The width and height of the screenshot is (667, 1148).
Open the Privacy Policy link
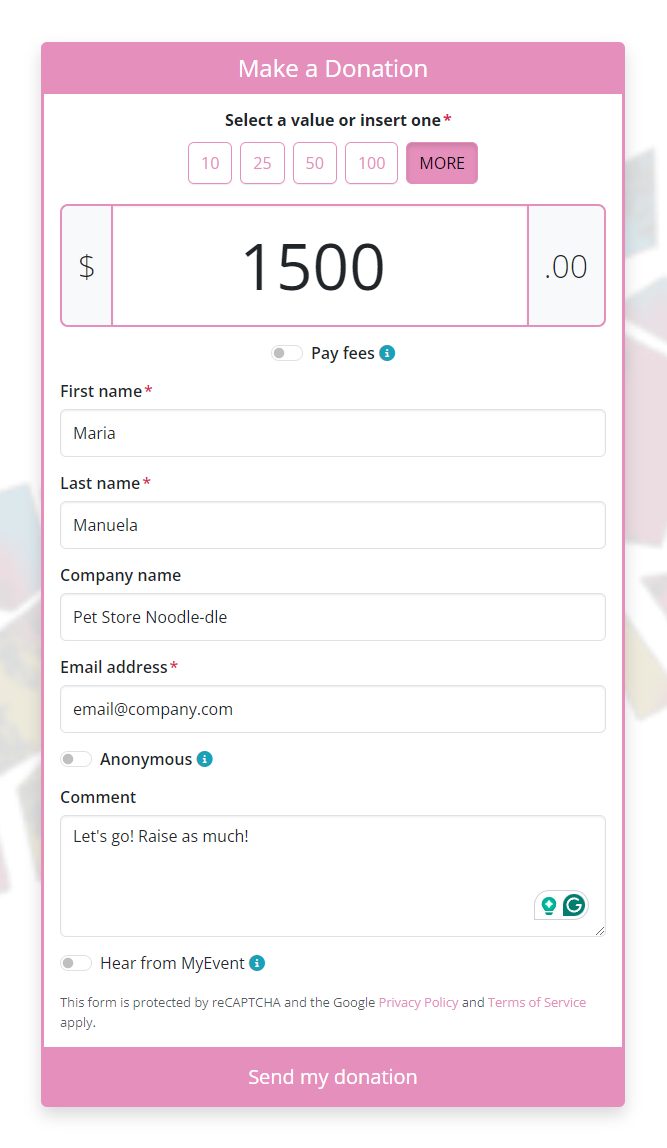tap(418, 1002)
